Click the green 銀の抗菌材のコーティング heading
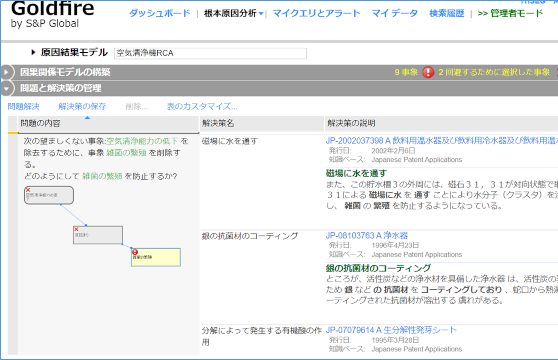Image resolution: width=558 pixels, height=360 pixels. pos(378,268)
